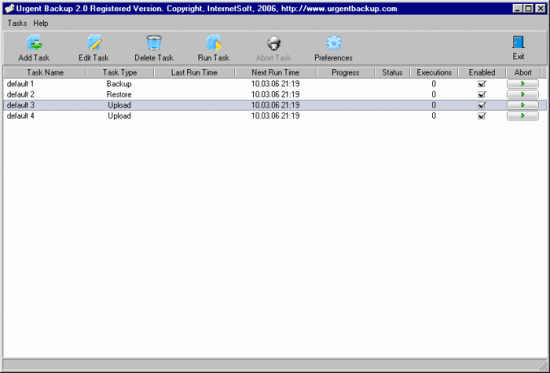Click the Next Run Time column header
The height and width of the screenshot is (373, 550).
[x=275, y=73]
